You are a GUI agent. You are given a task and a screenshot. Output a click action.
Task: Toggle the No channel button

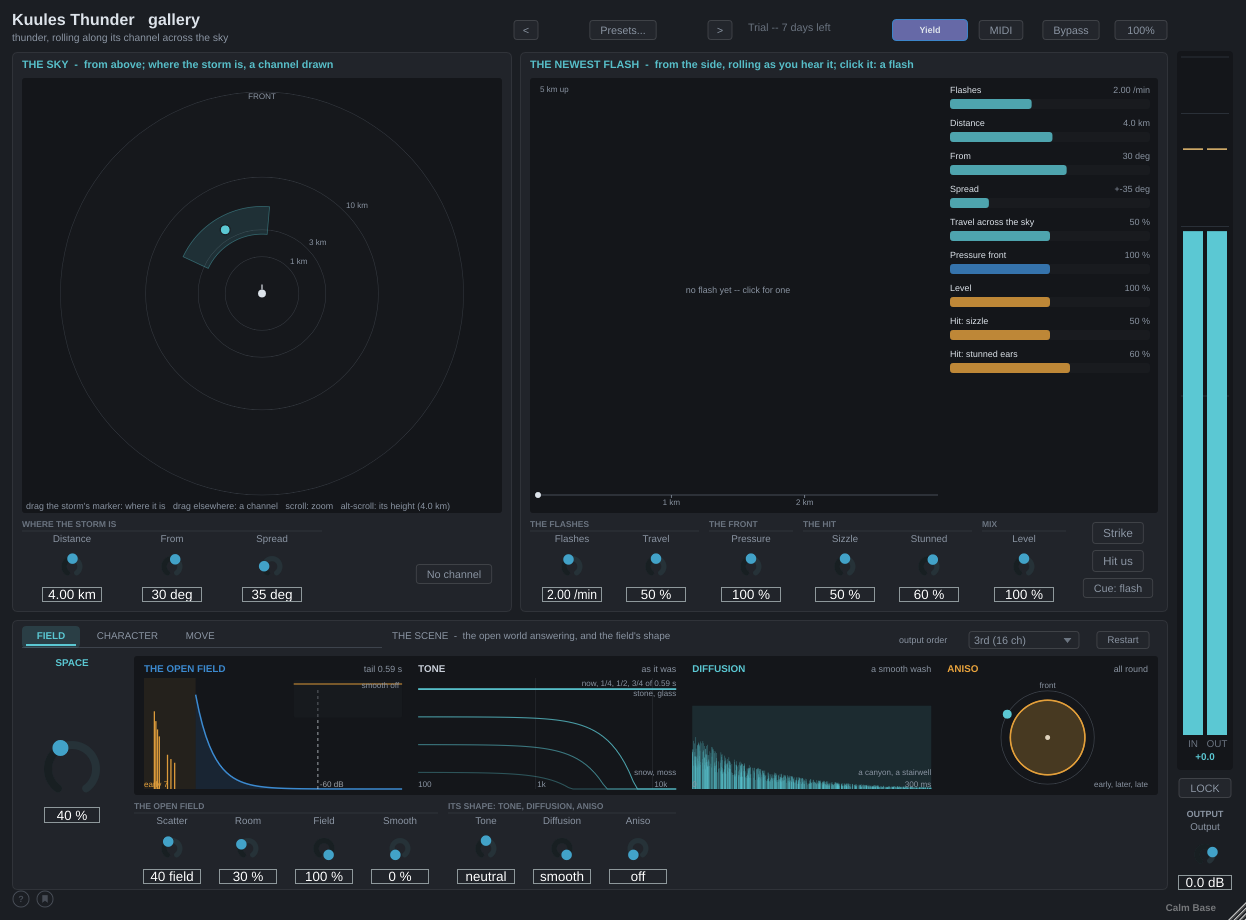[454, 574]
